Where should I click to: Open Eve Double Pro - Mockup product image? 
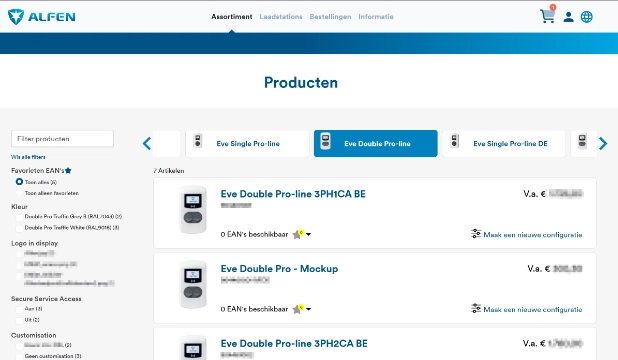click(x=193, y=285)
